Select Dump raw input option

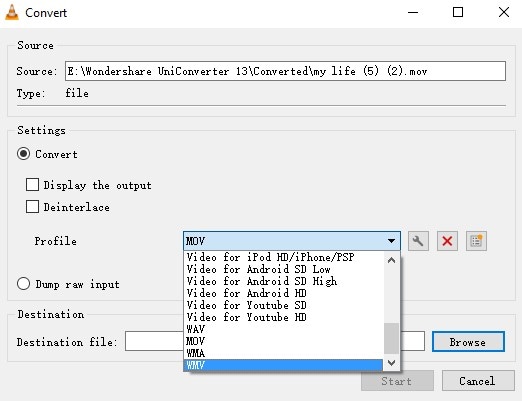(x=24, y=284)
